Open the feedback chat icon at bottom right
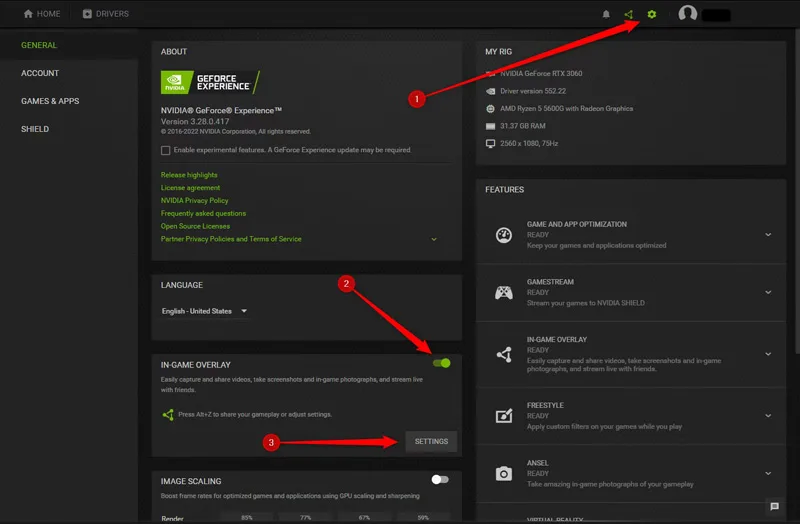The width and height of the screenshot is (800, 524). click(x=774, y=506)
